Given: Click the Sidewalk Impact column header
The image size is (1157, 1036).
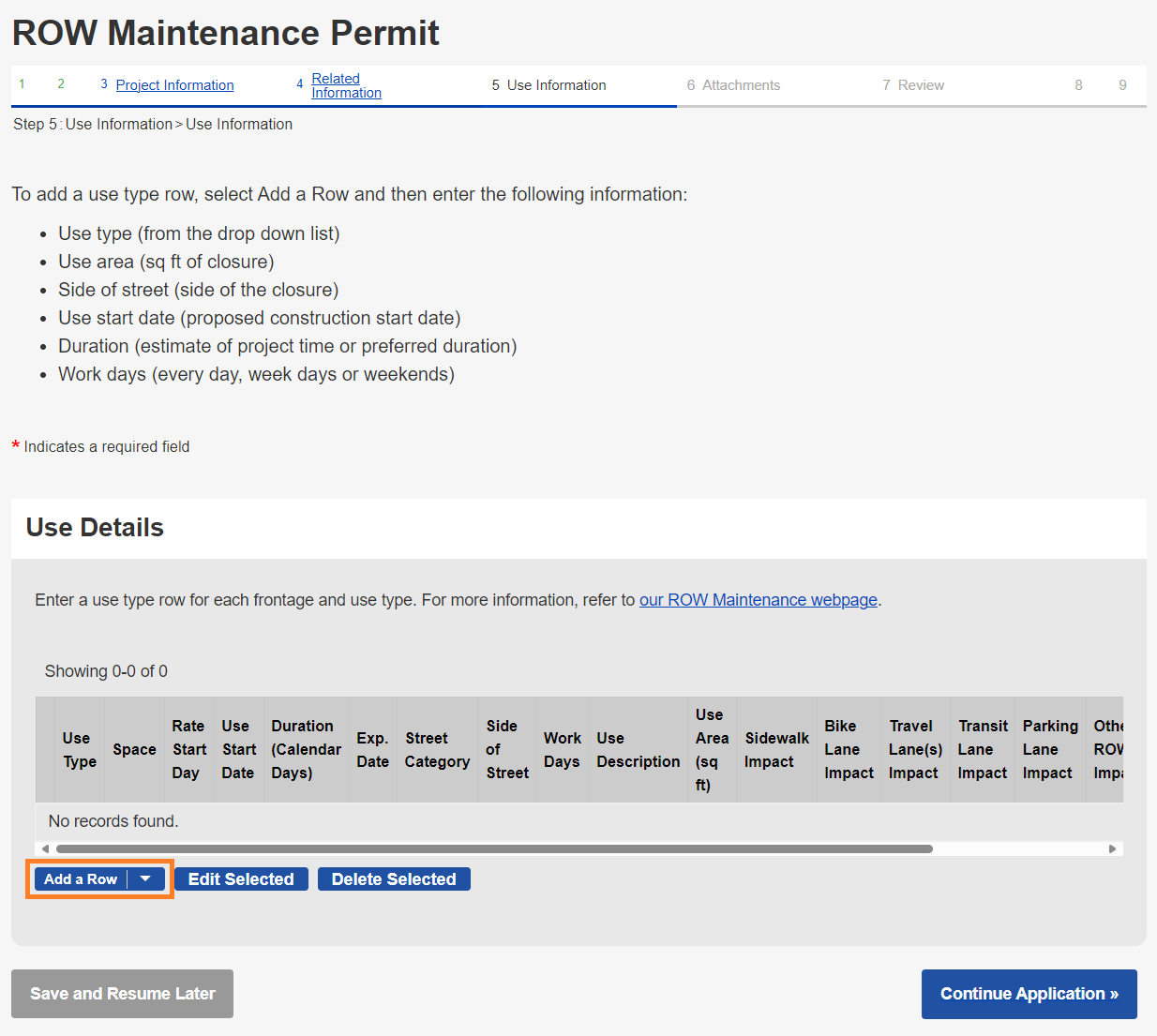Looking at the screenshot, I should point(776,750).
